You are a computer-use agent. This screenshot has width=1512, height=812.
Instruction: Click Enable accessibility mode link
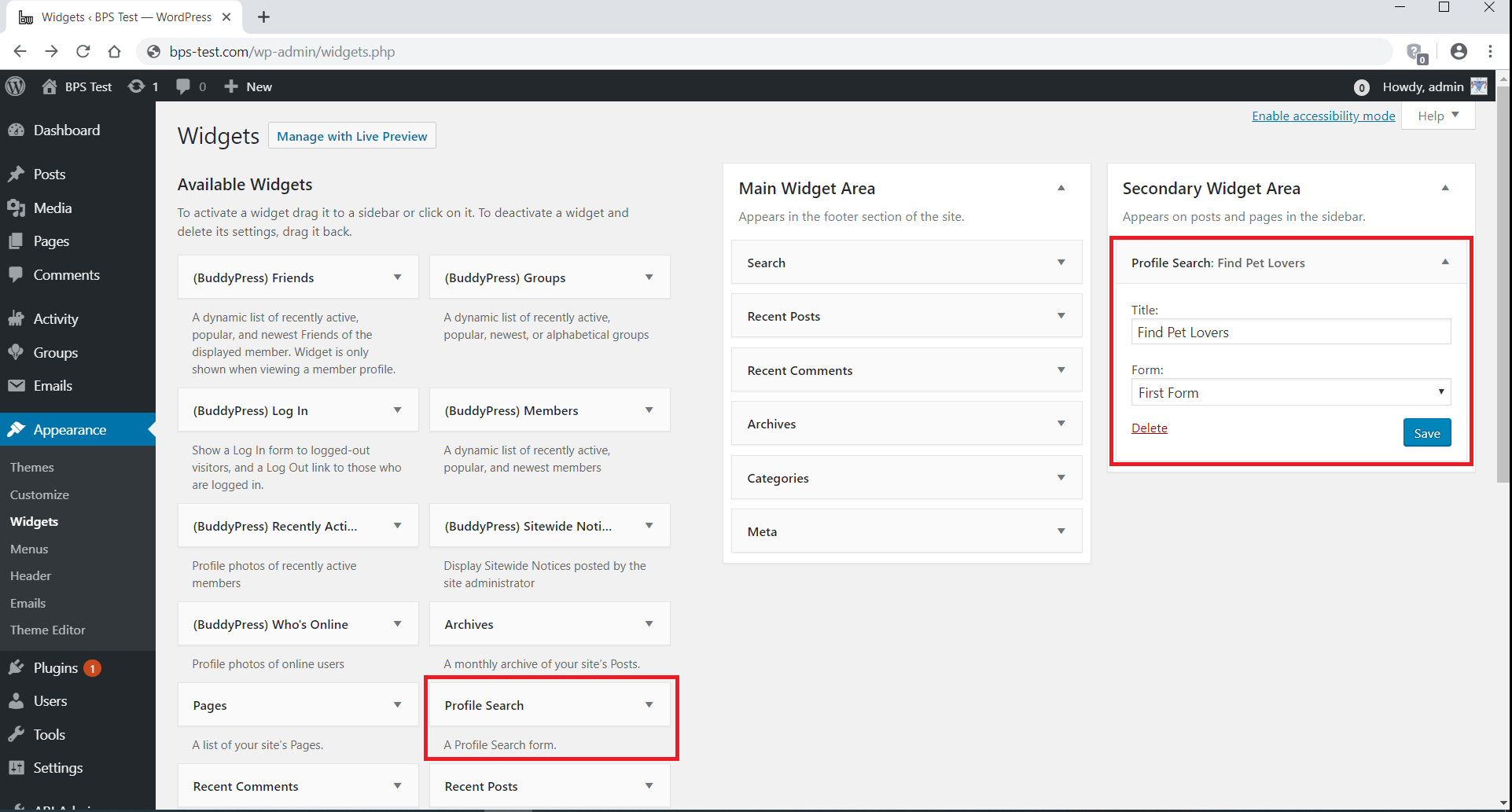tap(1323, 116)
